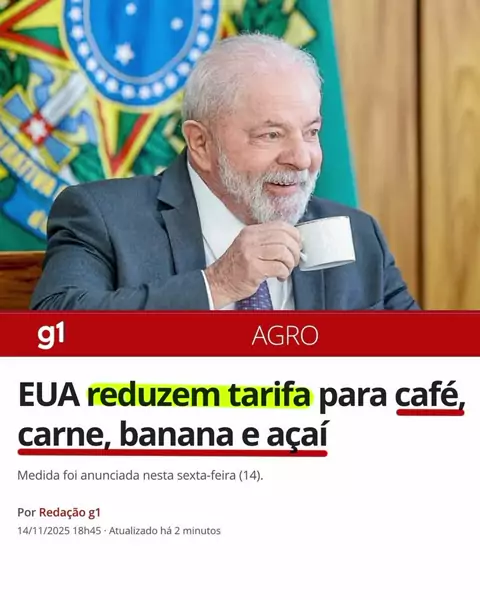Click the purple tie in the photo
The height and width of the screenshot is (600, 480).
[x=256, y=297]
